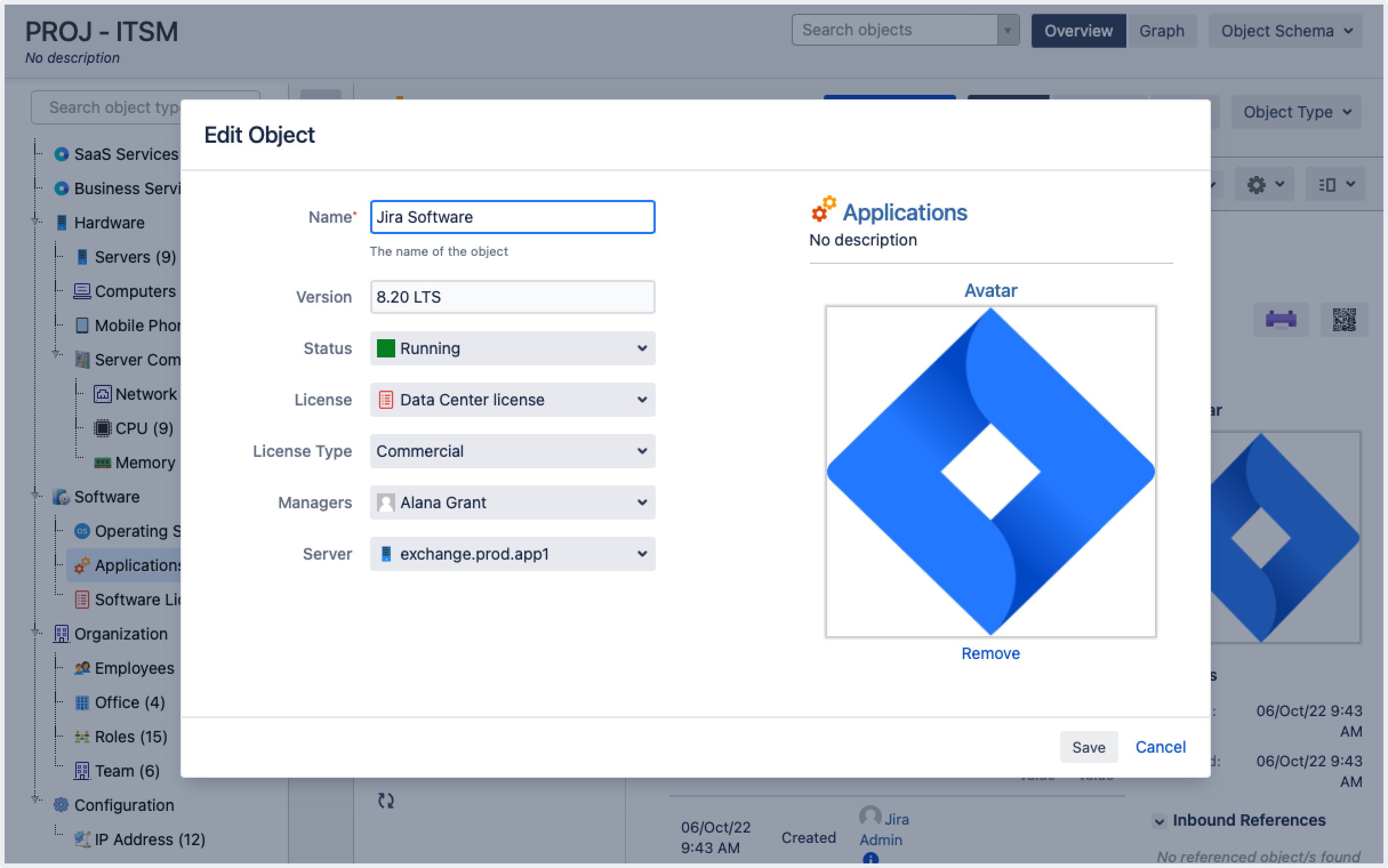The width and height of the screenshot is (1388, 868).
Task: Click the Server Components icon
Action: (82, 360)
